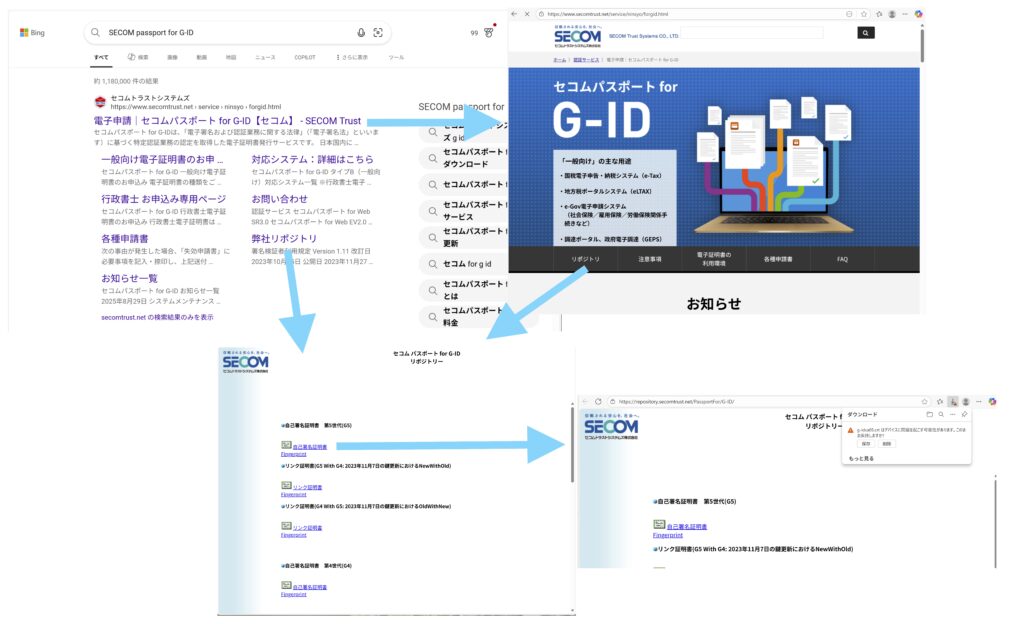Click the visual search camera icon in Bing
1024x624 pixels.
(x=378, y=33)
